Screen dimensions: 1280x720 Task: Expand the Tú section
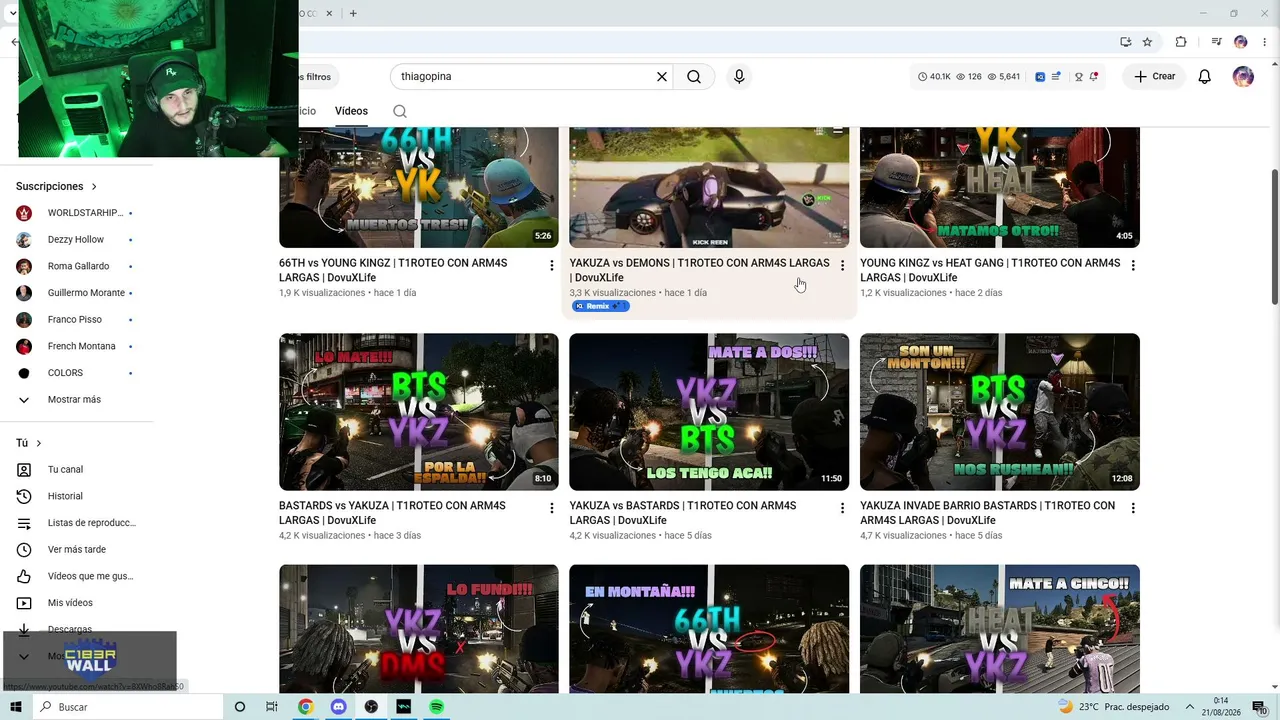tap(29, 443)
